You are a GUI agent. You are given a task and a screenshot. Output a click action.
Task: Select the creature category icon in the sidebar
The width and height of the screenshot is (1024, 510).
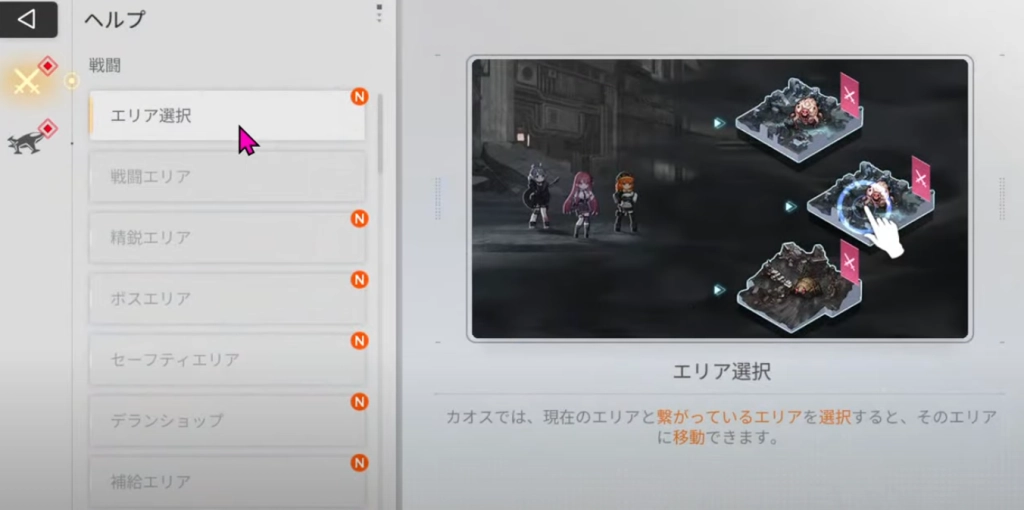tap(27, 141)
